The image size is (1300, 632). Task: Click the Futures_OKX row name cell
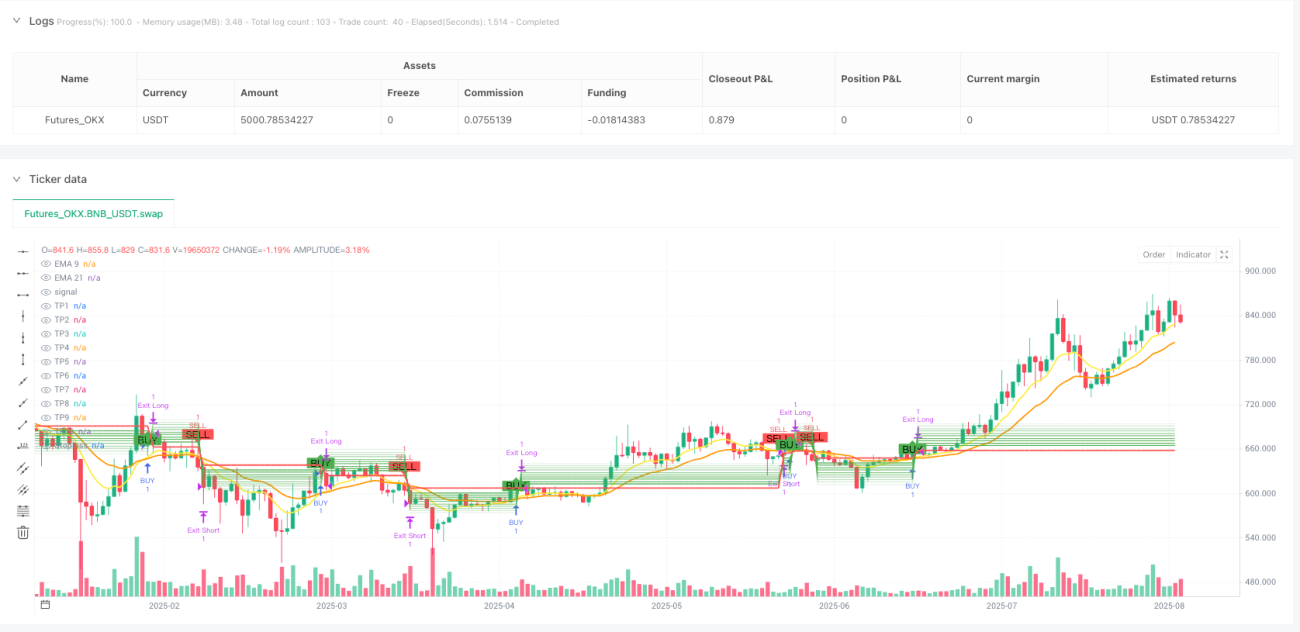tap(74, 120)
